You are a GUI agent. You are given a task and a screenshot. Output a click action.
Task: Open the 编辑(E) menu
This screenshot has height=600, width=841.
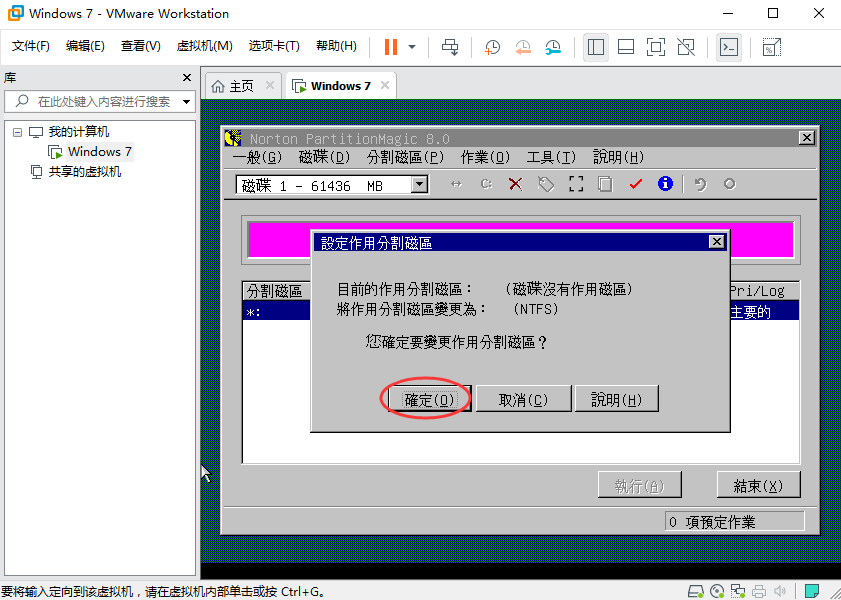coord(85,46)
